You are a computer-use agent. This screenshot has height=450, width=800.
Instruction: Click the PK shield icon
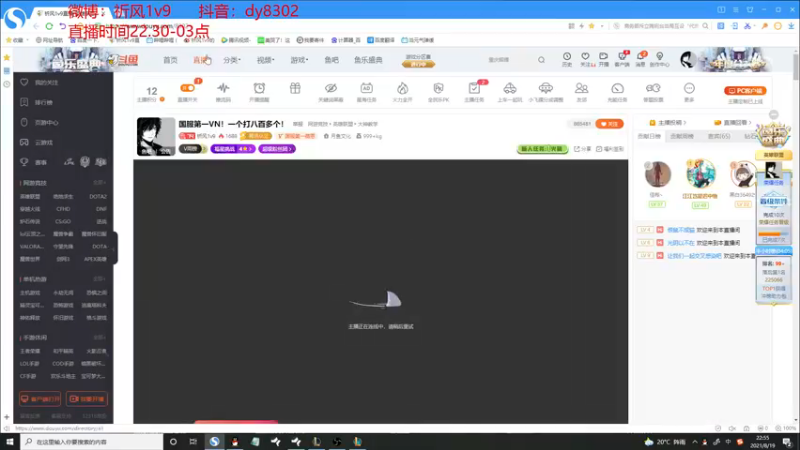coord(438,88)
